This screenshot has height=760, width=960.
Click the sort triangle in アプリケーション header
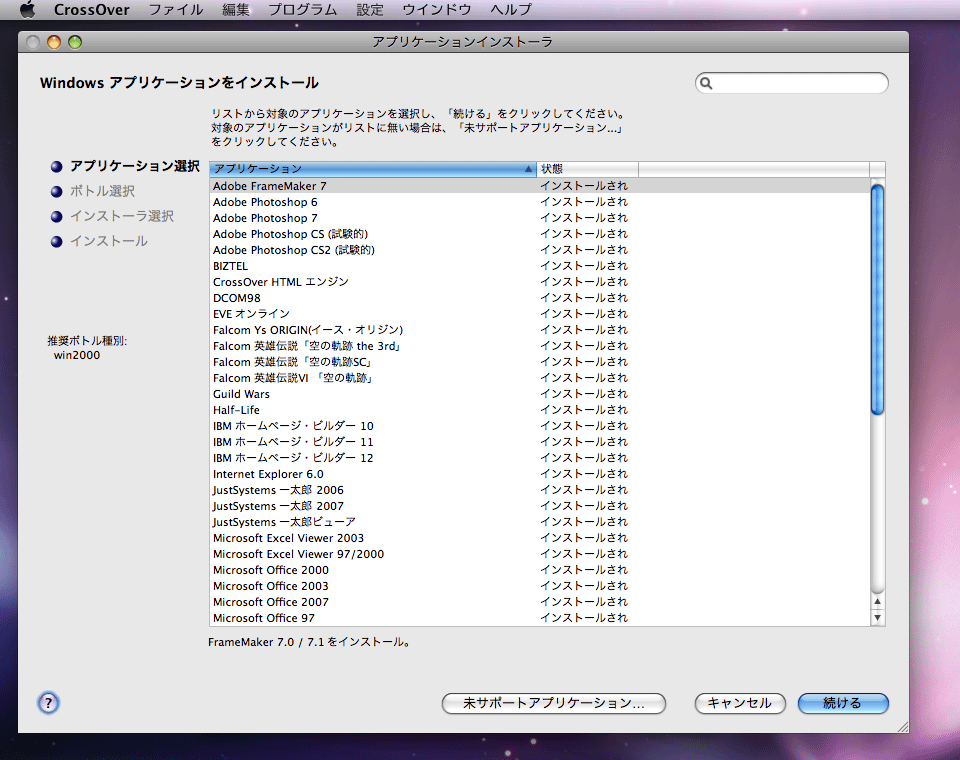[x=528, y=168]
